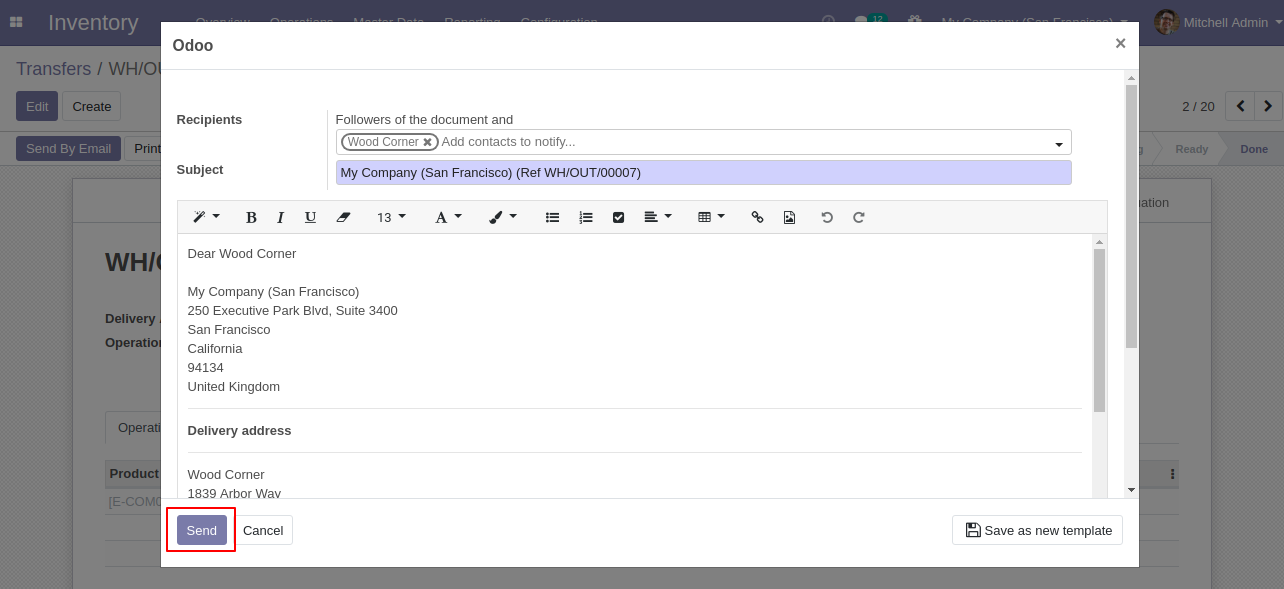
Task: Open the magic wand style menu
Action: click(x=206, y=217)
